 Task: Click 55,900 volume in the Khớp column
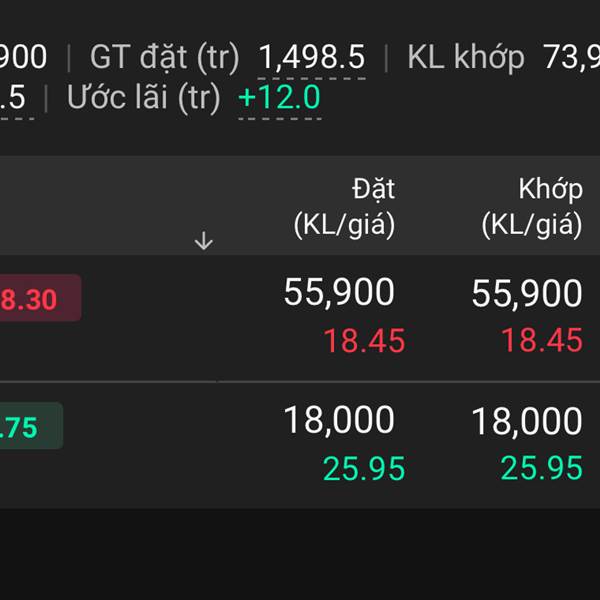coord(527,293)
